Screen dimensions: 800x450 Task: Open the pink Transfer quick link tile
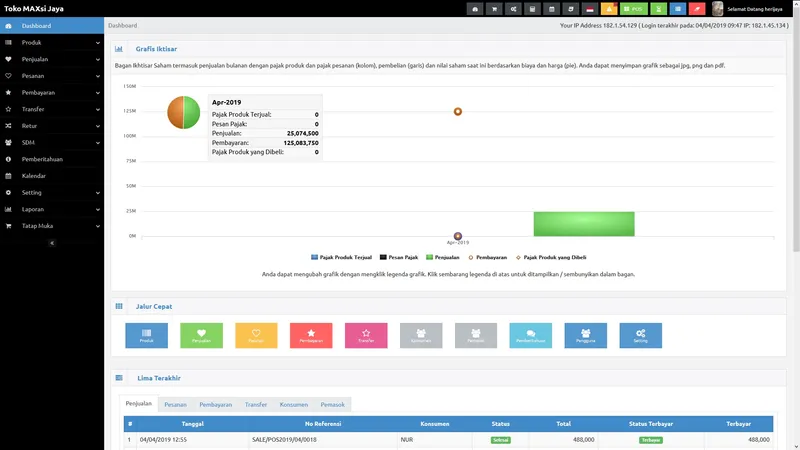(366, 336)
